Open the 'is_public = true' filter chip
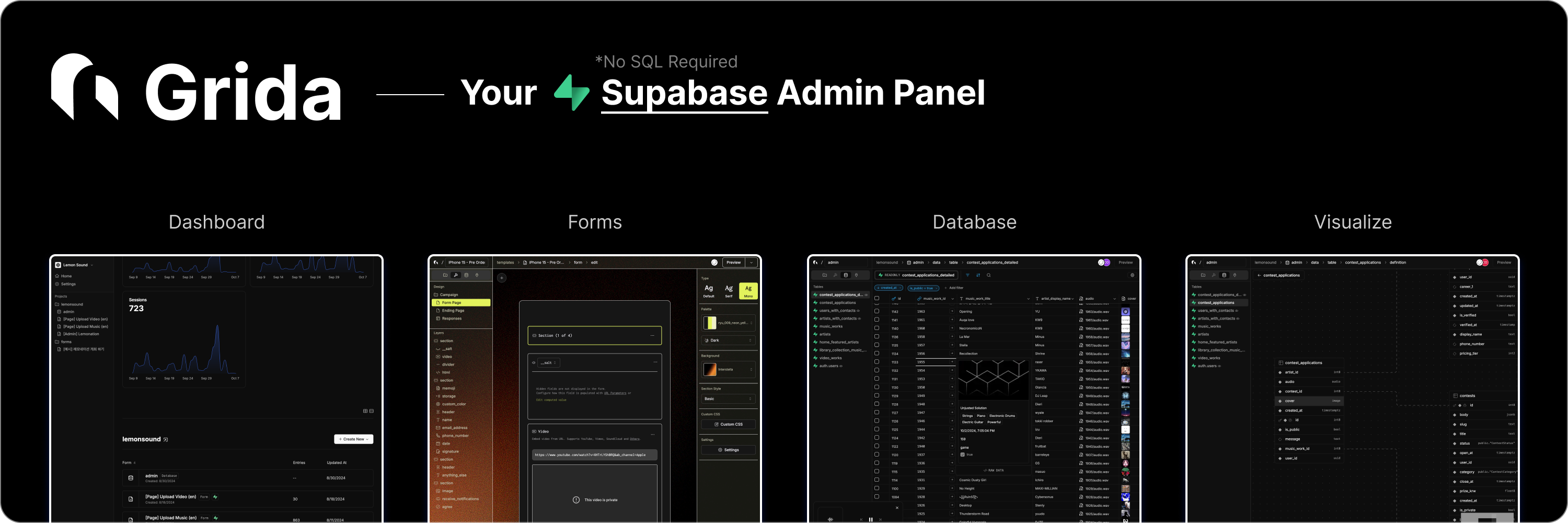1568x523 pixels. [923, 288]
